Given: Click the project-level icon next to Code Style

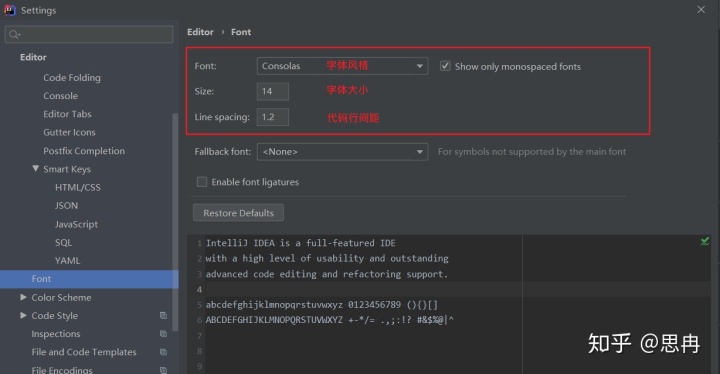Looking at the screenshot, I should (163, 315).
